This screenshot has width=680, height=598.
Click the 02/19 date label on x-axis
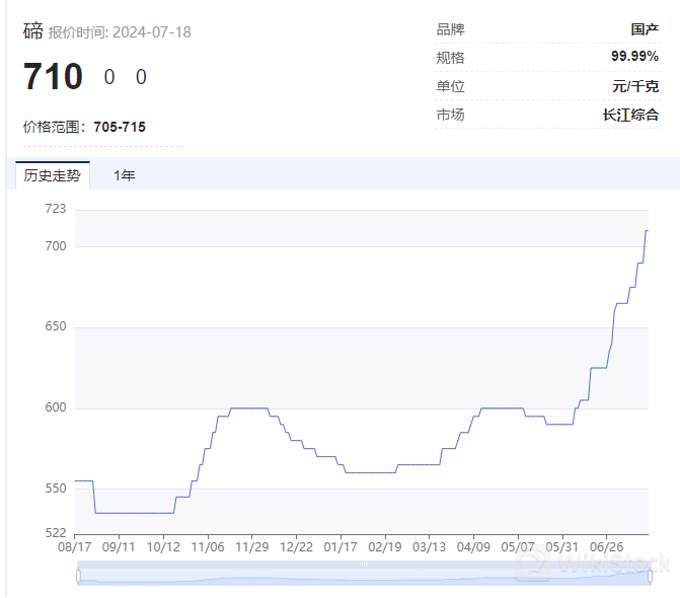point(384,547)
